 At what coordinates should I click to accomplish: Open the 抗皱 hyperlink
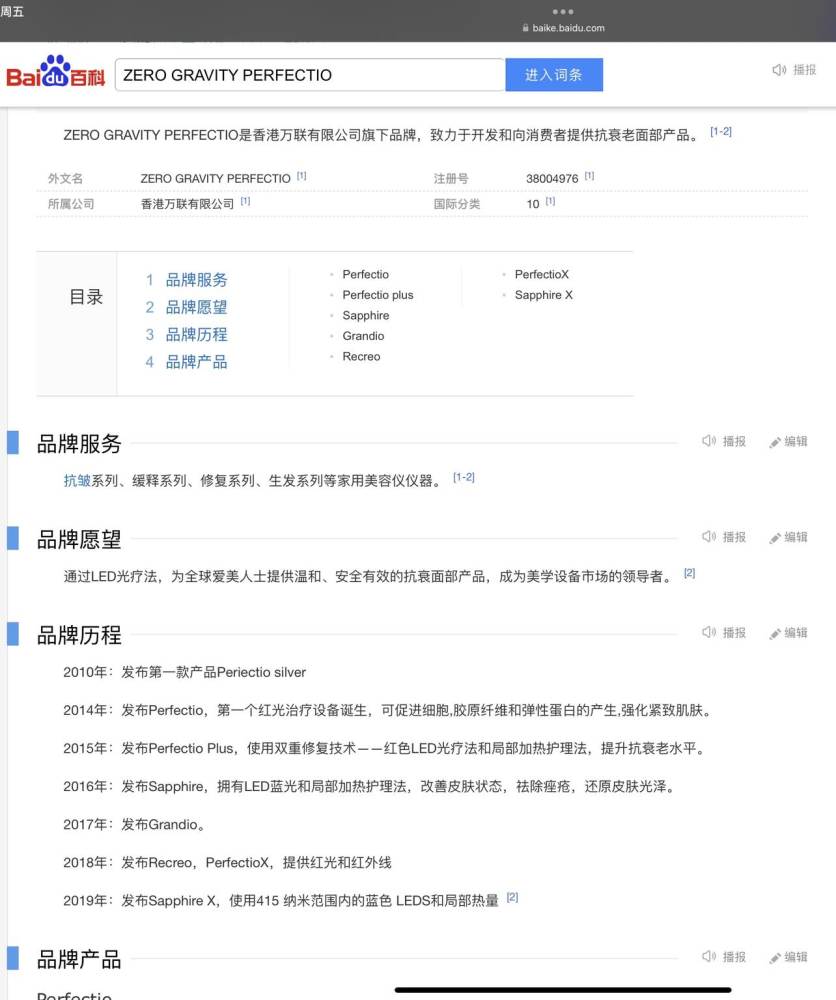pos(77,481)
